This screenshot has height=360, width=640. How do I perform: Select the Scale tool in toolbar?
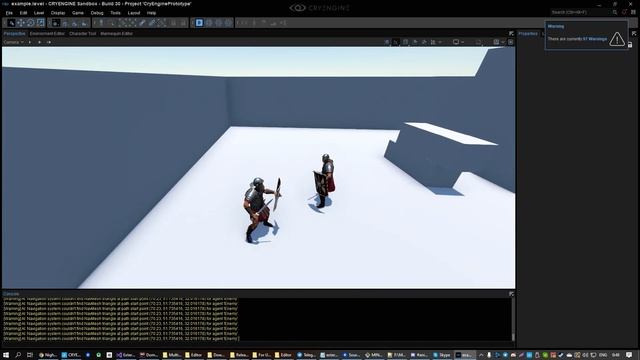pos(40,23)
